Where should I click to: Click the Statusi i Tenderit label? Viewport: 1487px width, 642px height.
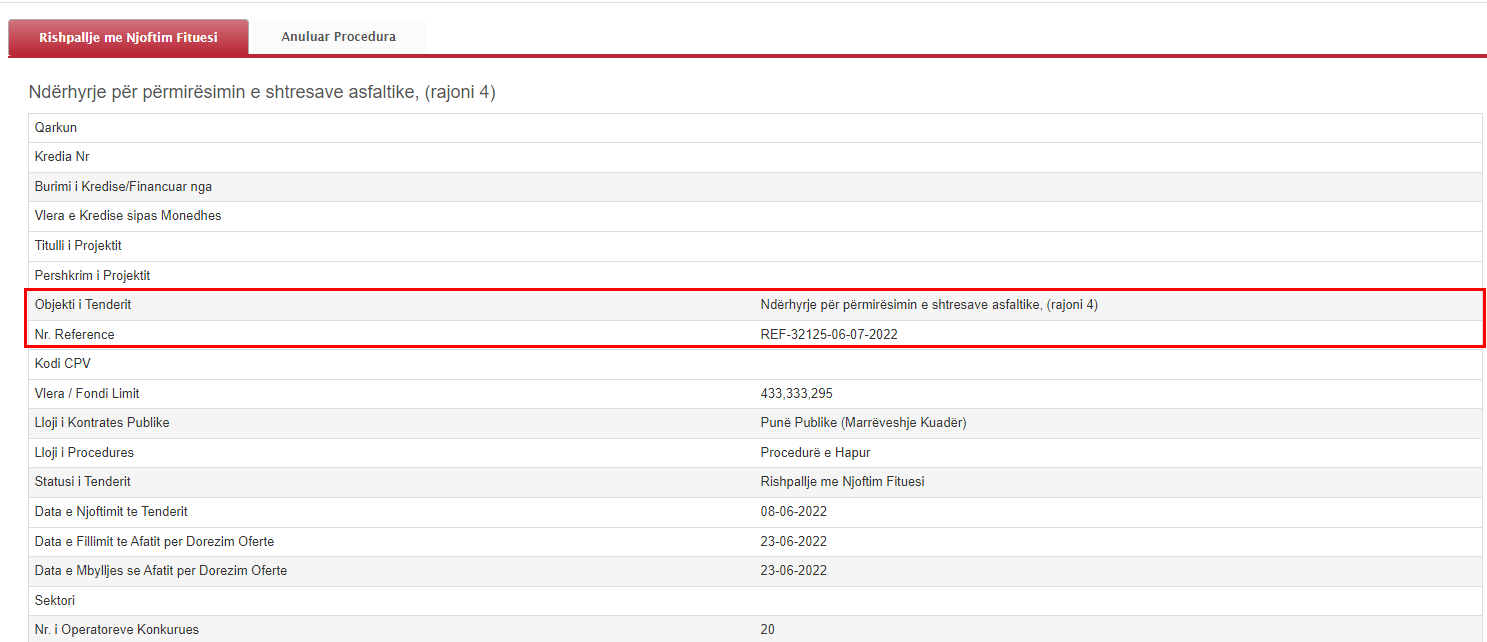(83, 482)
